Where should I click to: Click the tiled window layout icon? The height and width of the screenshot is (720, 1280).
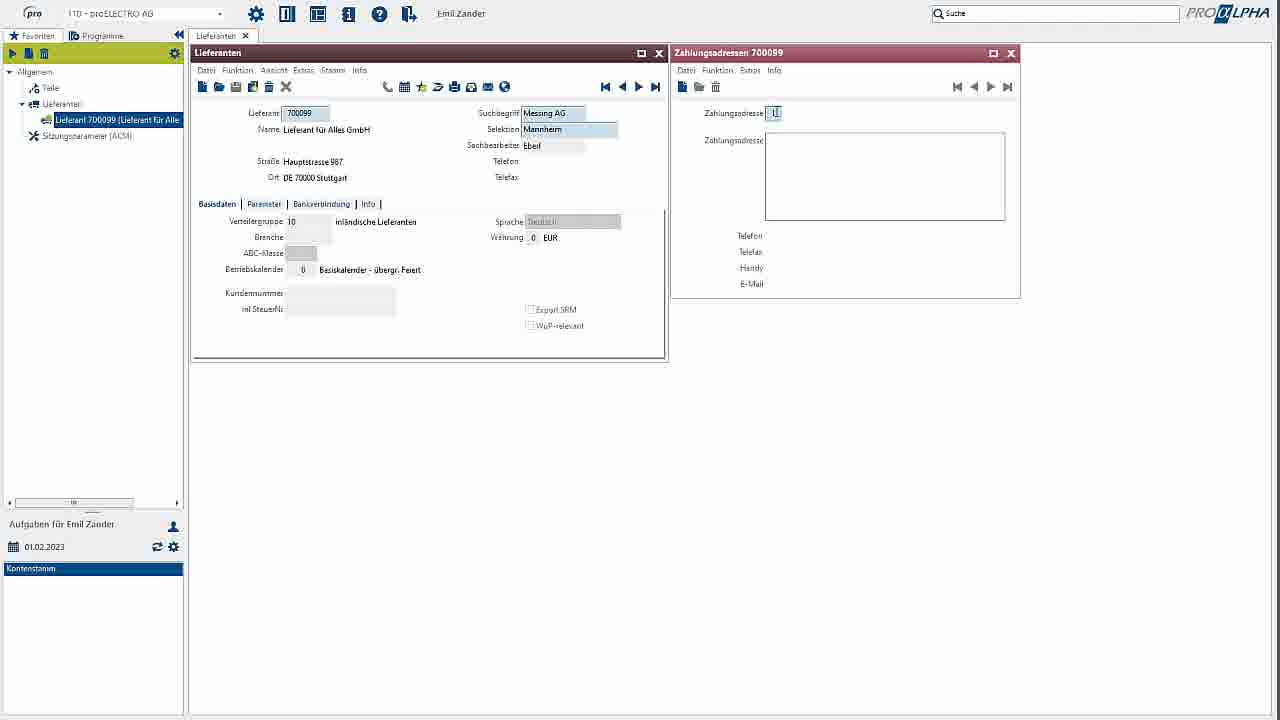pos(318,14)
